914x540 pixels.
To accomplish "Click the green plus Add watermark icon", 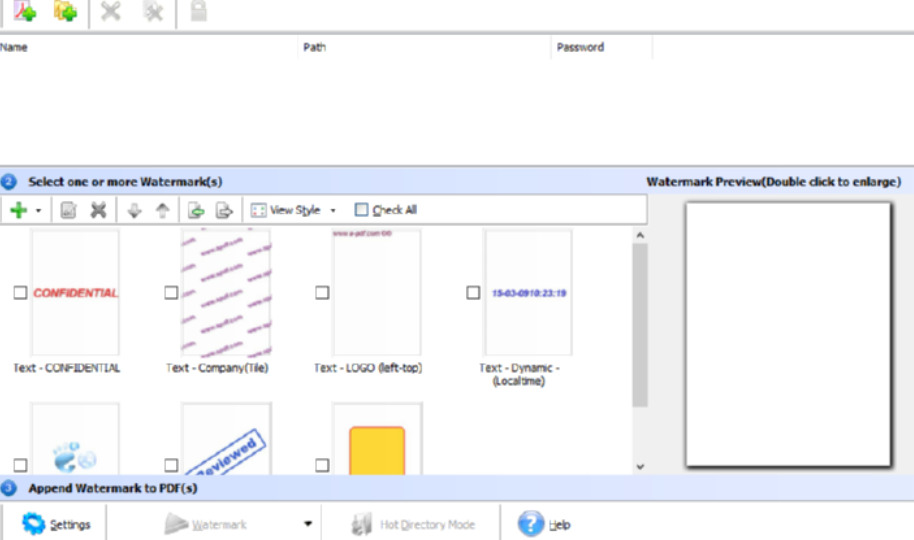I will click(19, 210).
